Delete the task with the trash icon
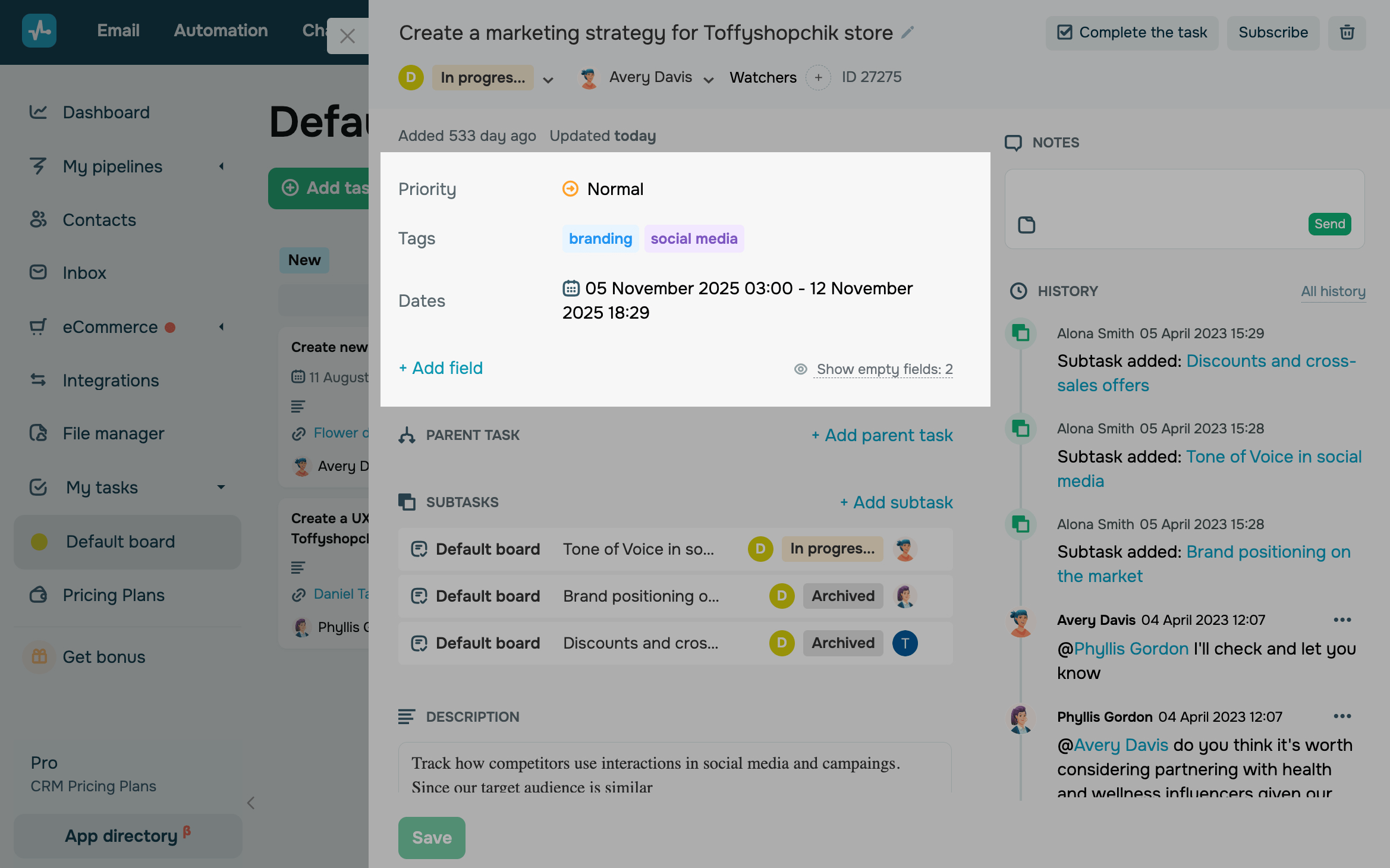The width and height of the screenshot is (1390, 868). click(1347, 33)
